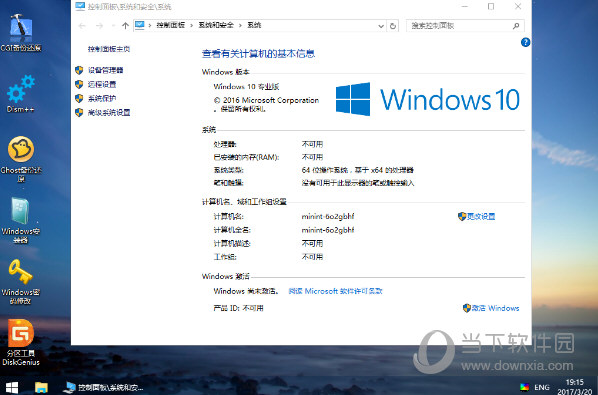This screenshot has height=395, width=598.
Task: Select the 系统 breadcrumb segment
Action: [254, 25]
